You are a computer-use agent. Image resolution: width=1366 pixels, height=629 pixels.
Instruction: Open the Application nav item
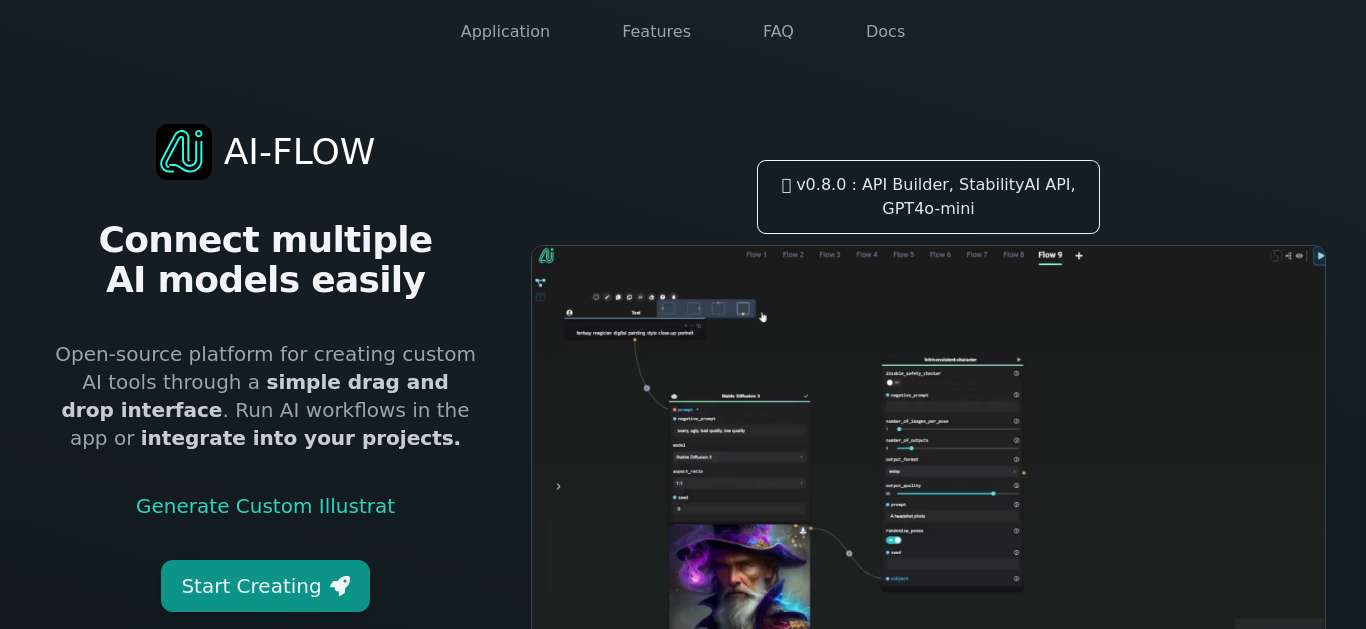click(x=505, y=31)
